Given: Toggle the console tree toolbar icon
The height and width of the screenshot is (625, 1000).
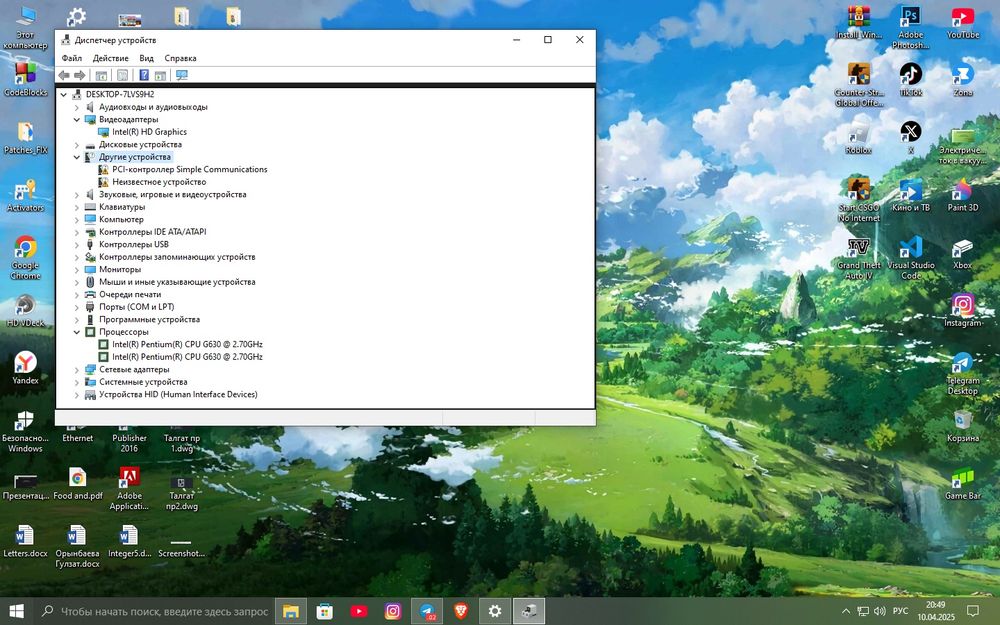Looking at the screenshot, I should click(101, 75).
